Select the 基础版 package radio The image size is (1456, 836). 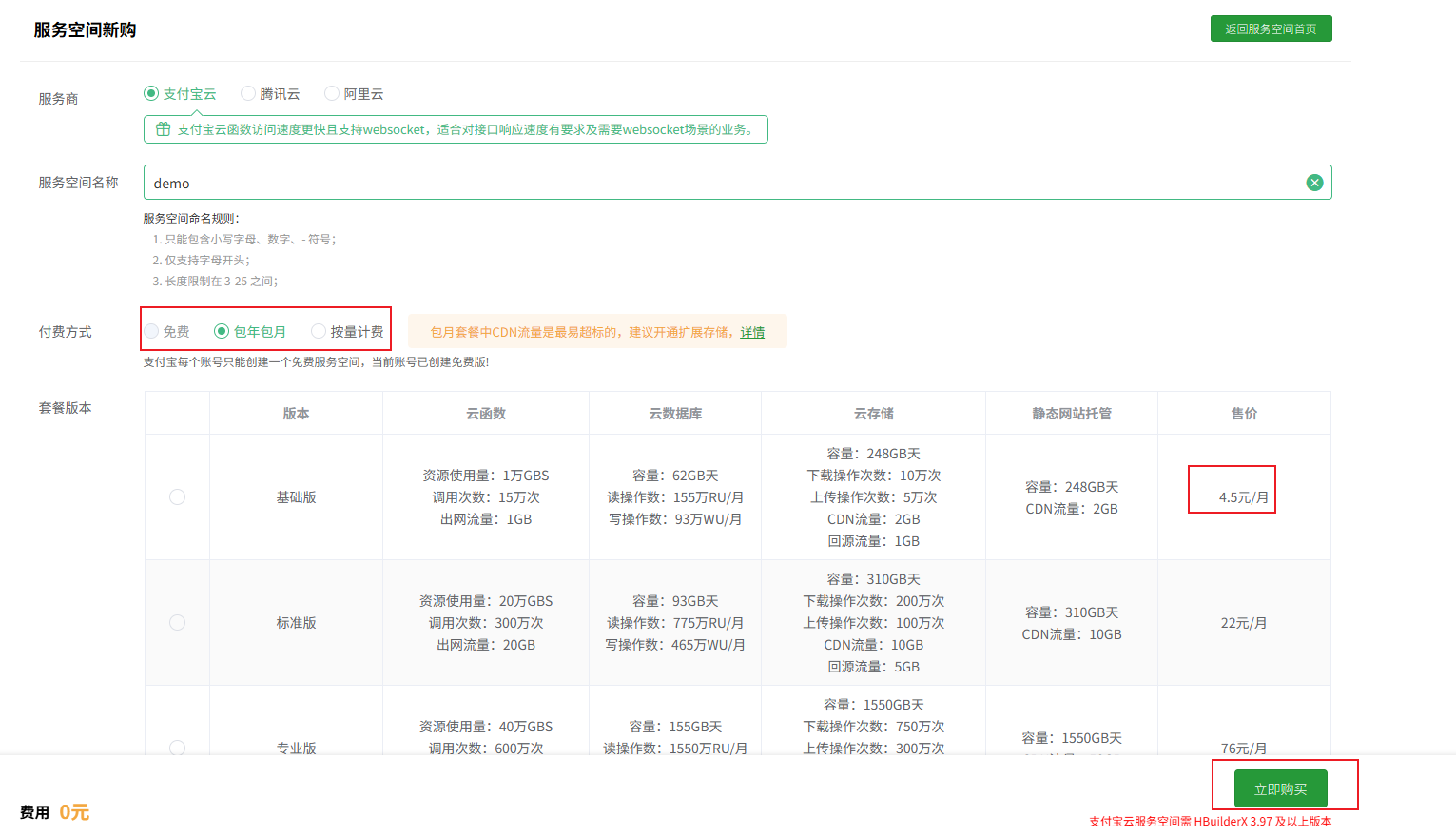pyautogui.click(x=177, y=496)
